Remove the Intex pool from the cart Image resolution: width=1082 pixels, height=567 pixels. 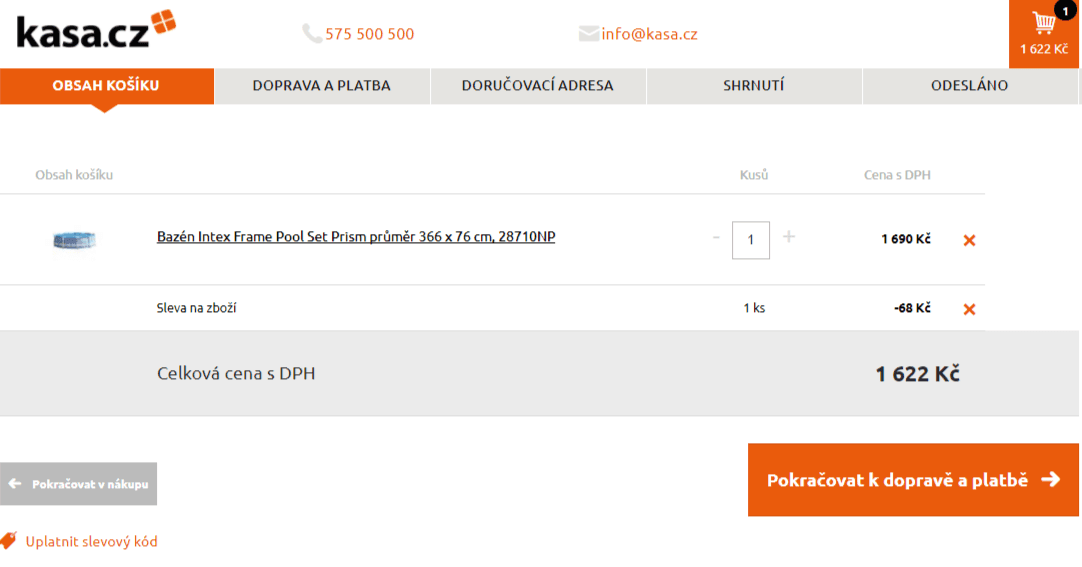click(x=969, y=240)
